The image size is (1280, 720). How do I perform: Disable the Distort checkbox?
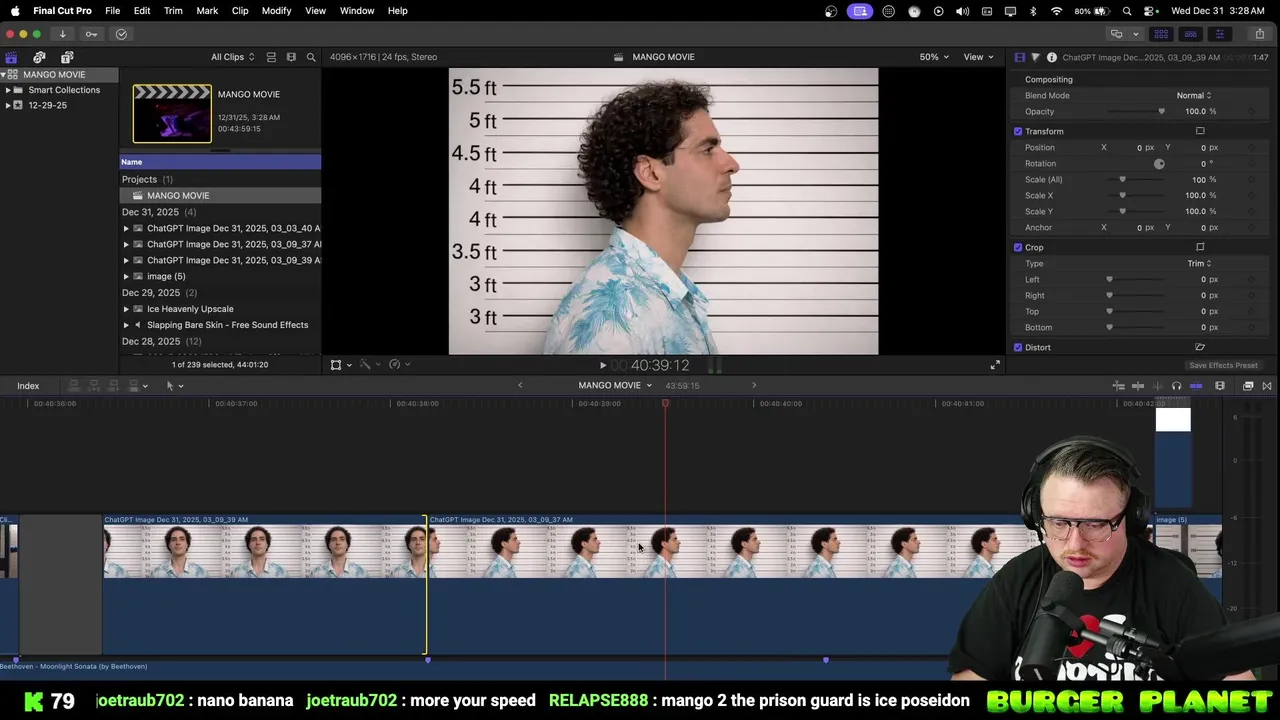tap(1018, 347)
